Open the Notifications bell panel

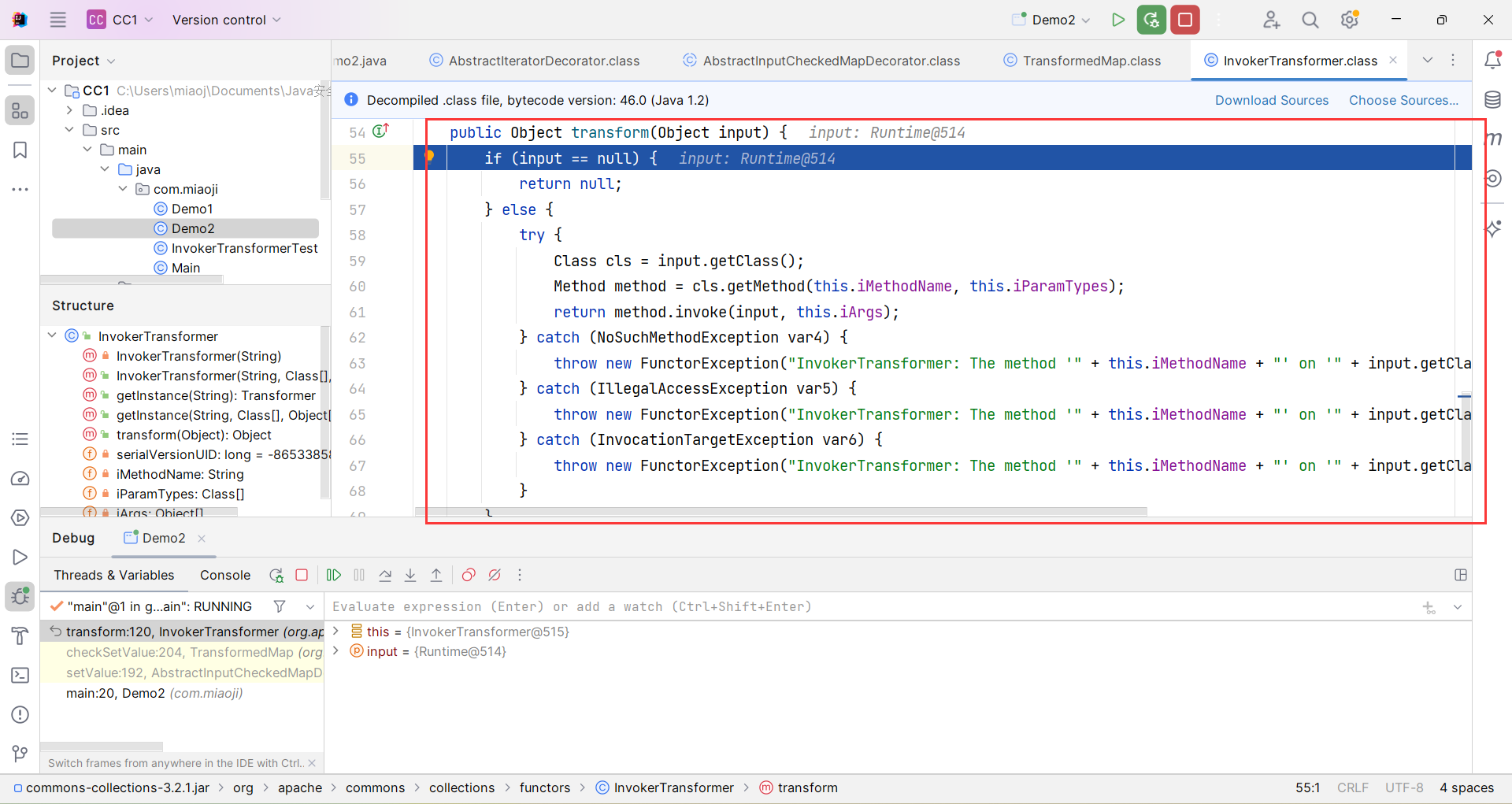coord(1492,61)
